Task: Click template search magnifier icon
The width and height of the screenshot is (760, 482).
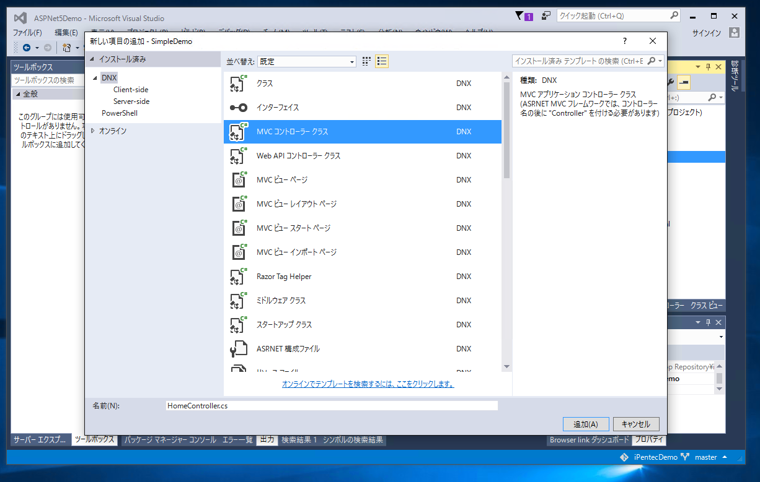Action: coord(651,61)
